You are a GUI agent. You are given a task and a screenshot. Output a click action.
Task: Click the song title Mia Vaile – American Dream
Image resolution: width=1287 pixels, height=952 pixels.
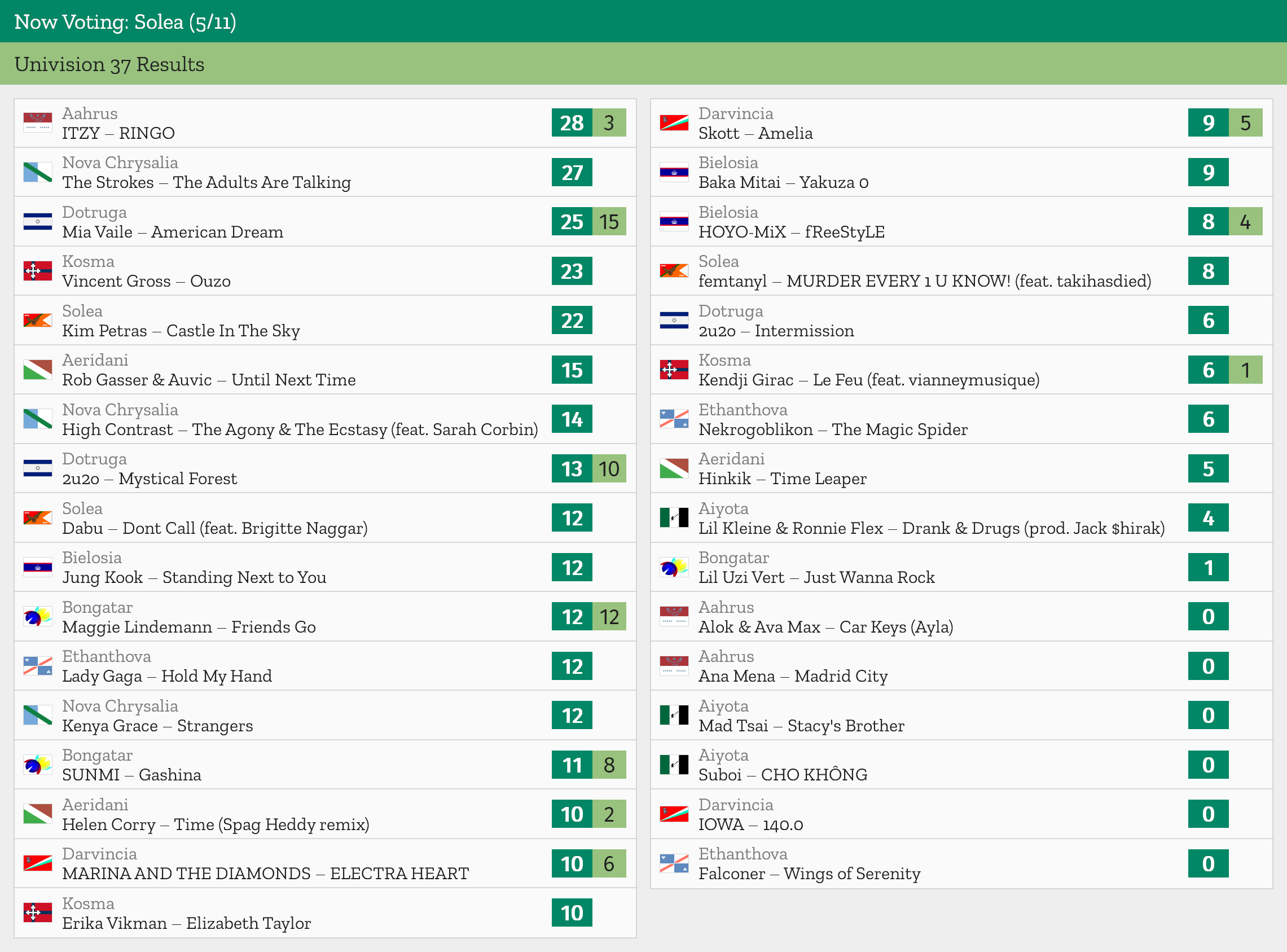click(x=173, y=232)
